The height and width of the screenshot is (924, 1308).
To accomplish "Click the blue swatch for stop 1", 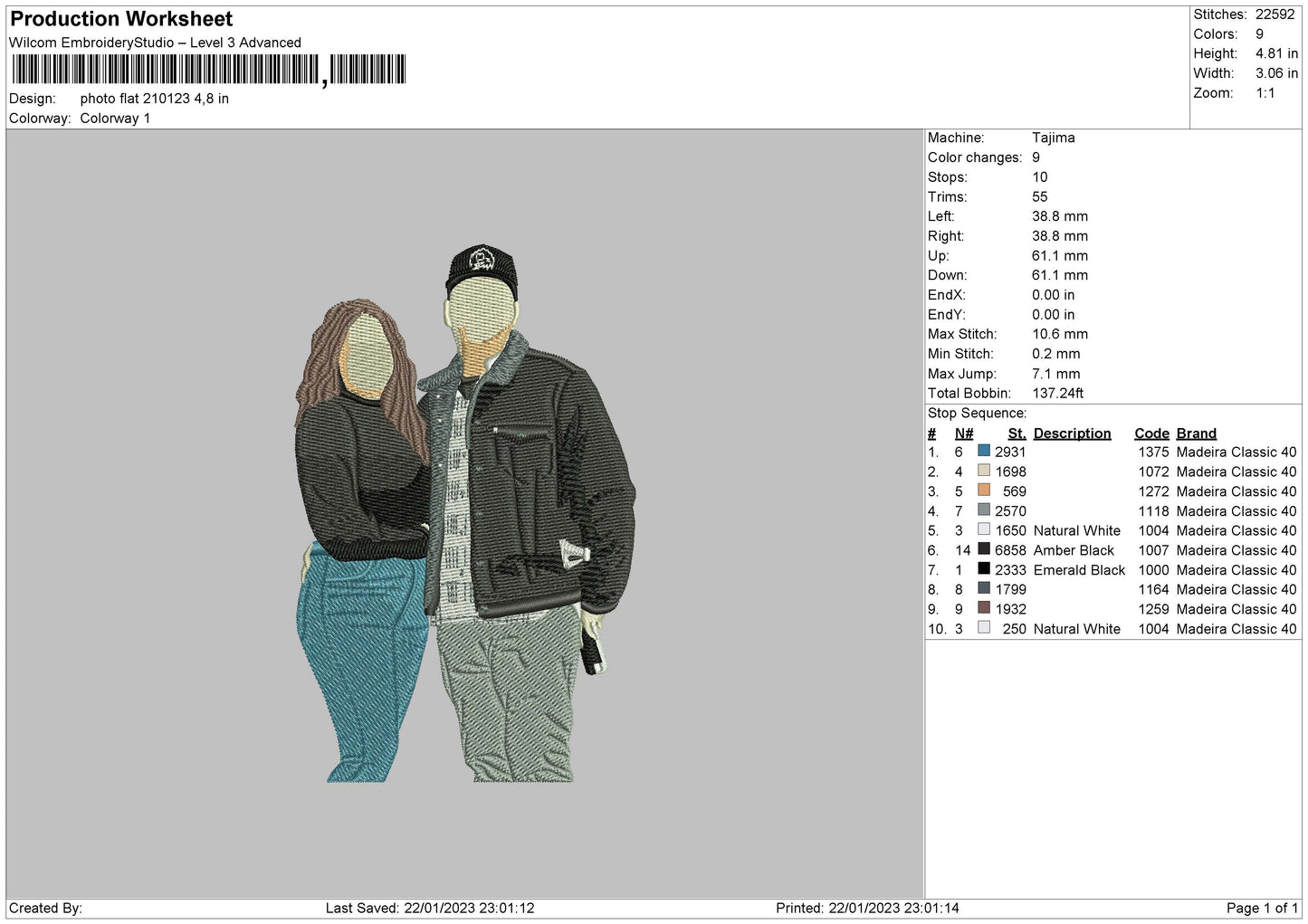I will [x=984, y=451].
